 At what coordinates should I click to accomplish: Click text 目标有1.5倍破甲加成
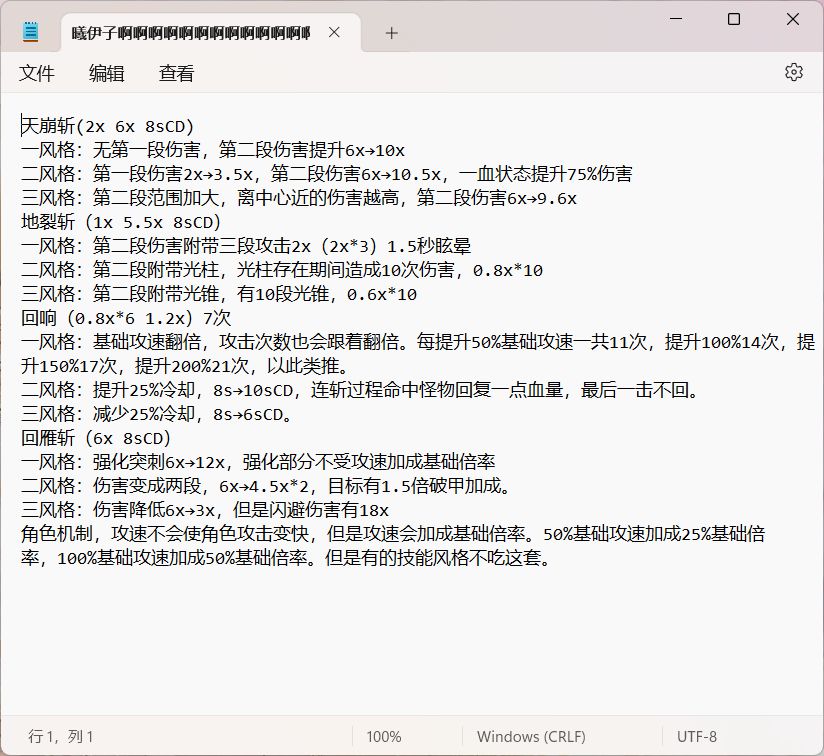(x=414, y=486)
